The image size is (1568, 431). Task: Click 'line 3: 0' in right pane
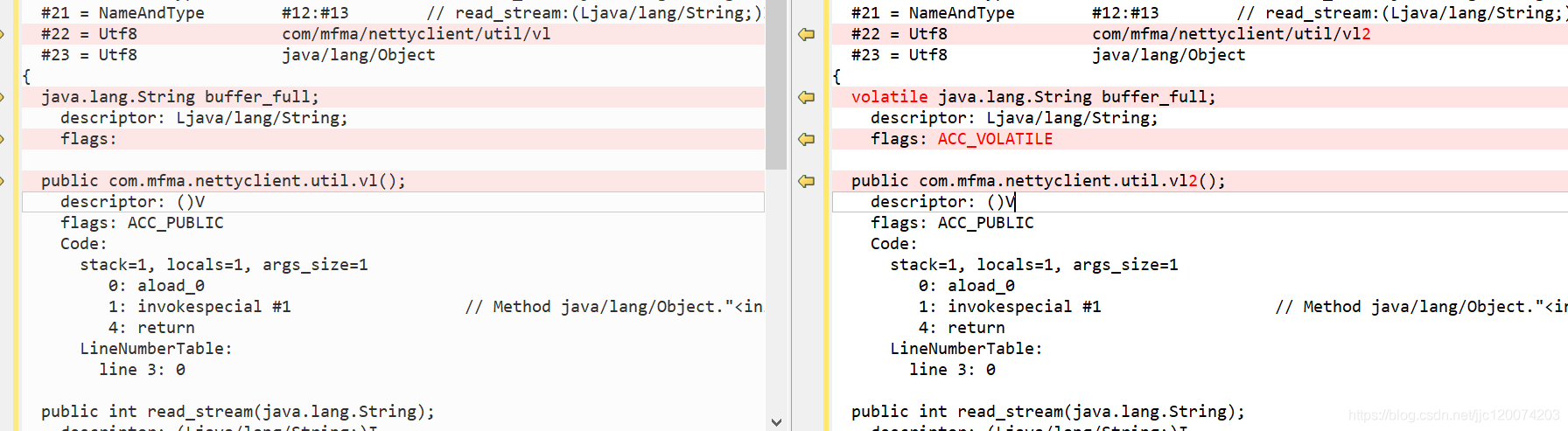pos(952,370)
